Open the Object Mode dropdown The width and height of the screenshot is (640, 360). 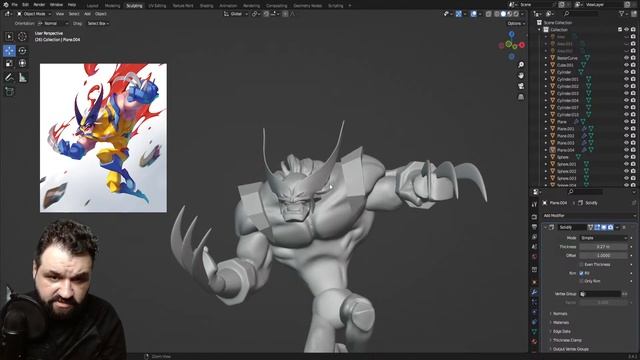click(33, 14)
